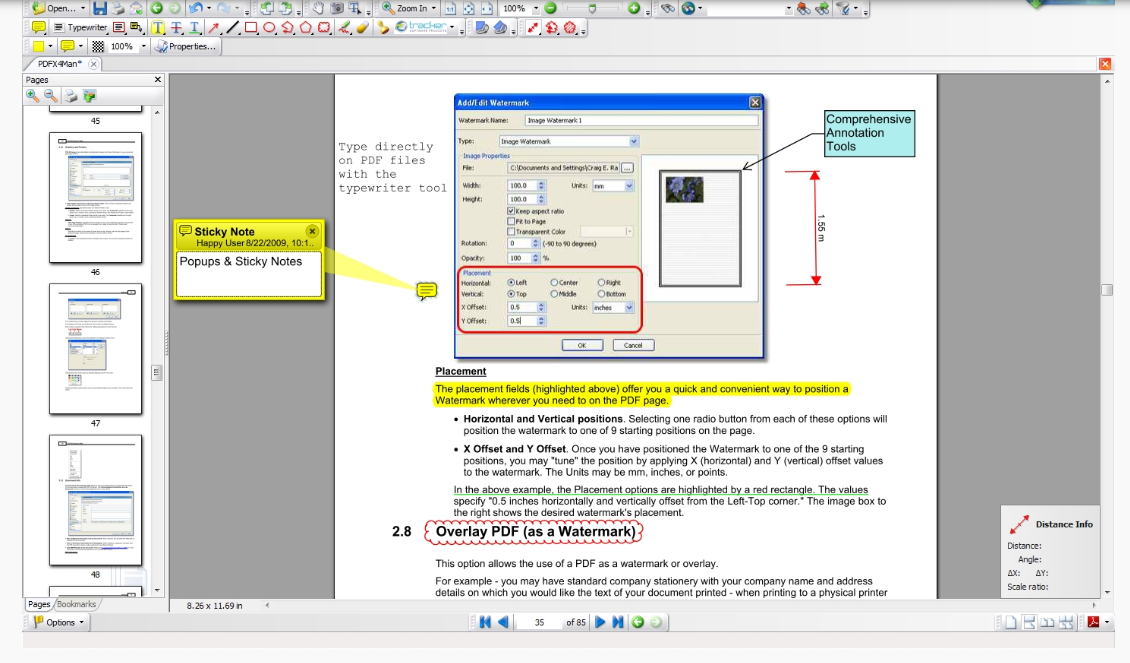Go back with the green left arrow
The width and height of the screenshot is (1130, 663).
tap(156, 8)
